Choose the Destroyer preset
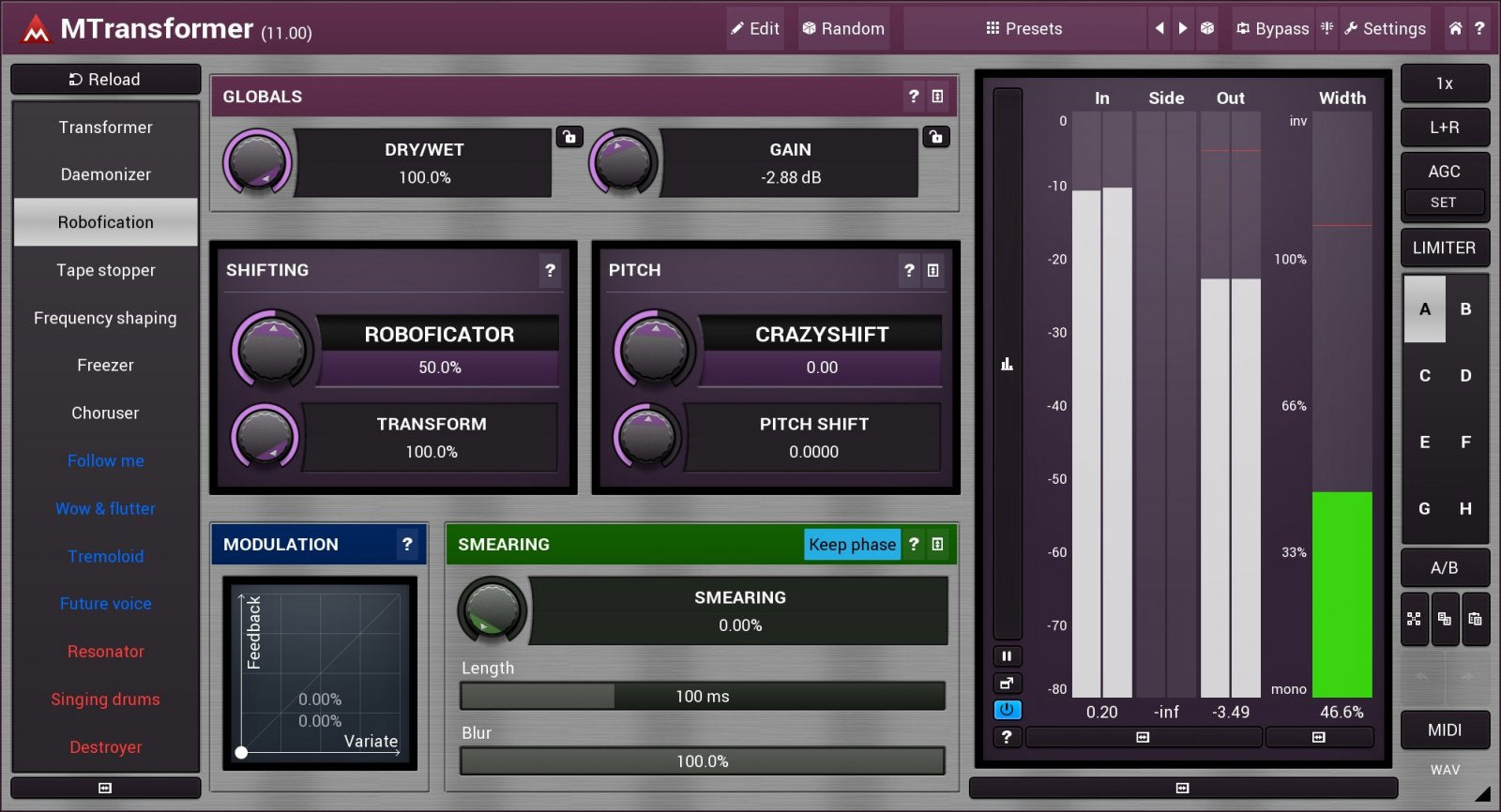The width and height of the screenshot is (1501, 812). point(105,746)
